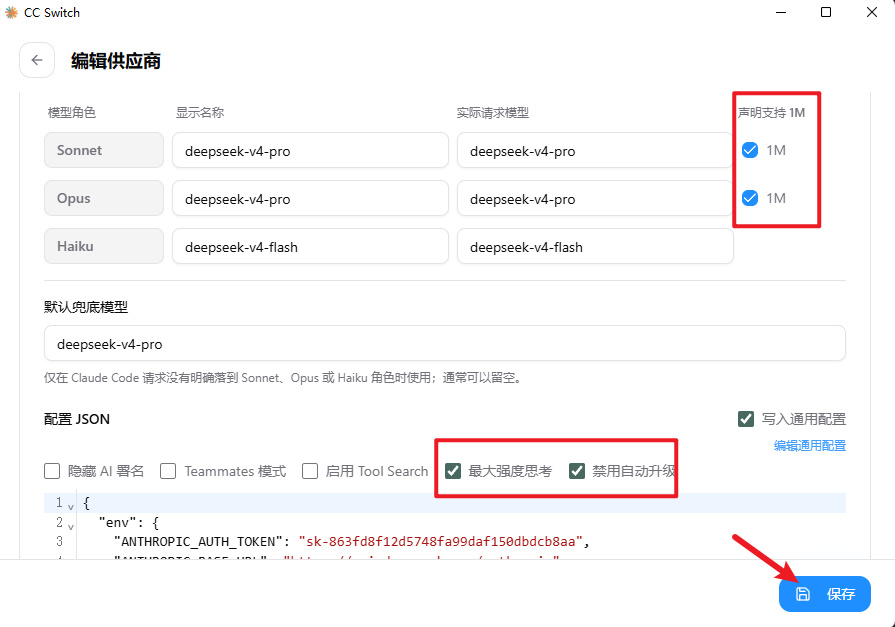Enable Teammates 模式 checkbox
This screenshot has height=627, width=895.
[x=168, y=471]
